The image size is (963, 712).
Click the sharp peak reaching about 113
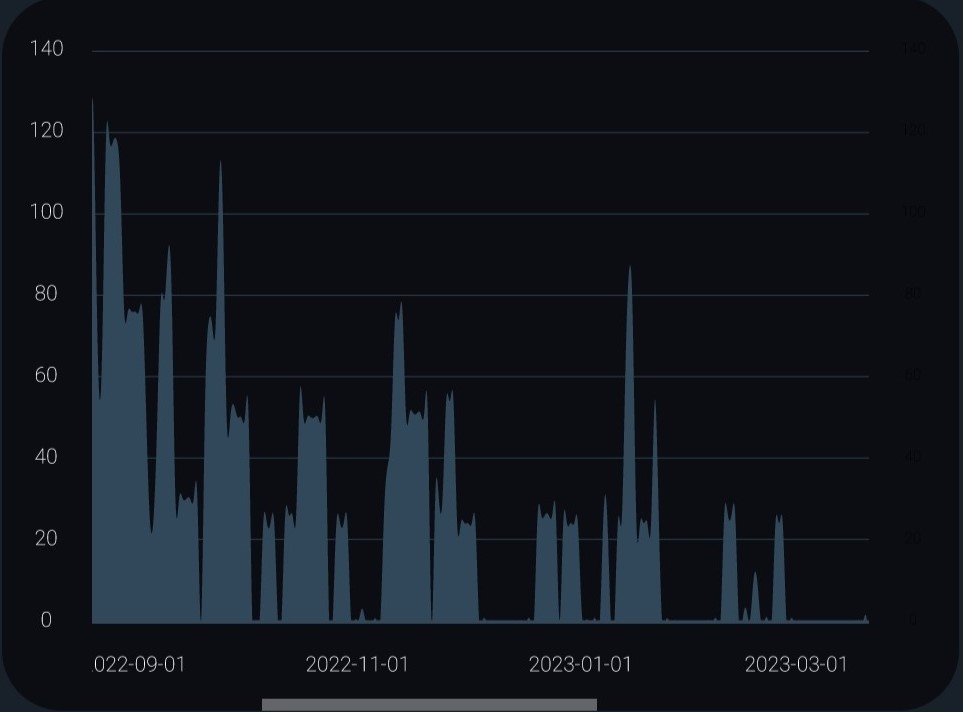tap(220, 166)
